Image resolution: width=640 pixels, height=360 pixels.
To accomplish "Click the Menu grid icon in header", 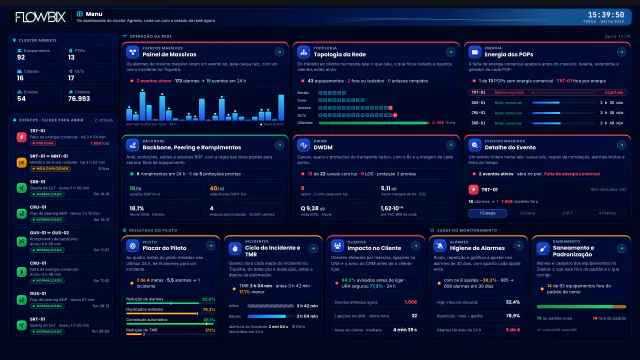I will [x=80, y=14].
